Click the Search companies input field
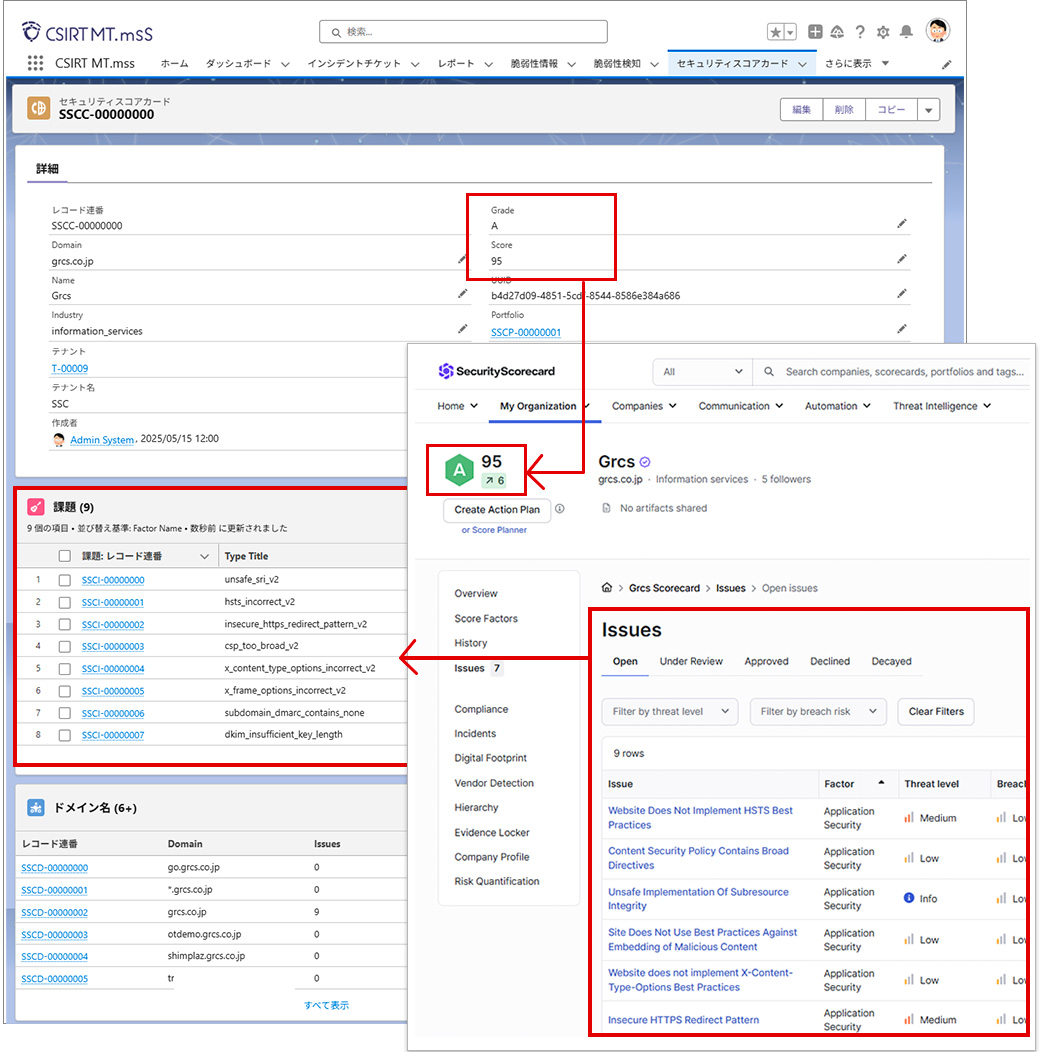The width and height of the screenshot is (1040, 1052). pos(904,372)
